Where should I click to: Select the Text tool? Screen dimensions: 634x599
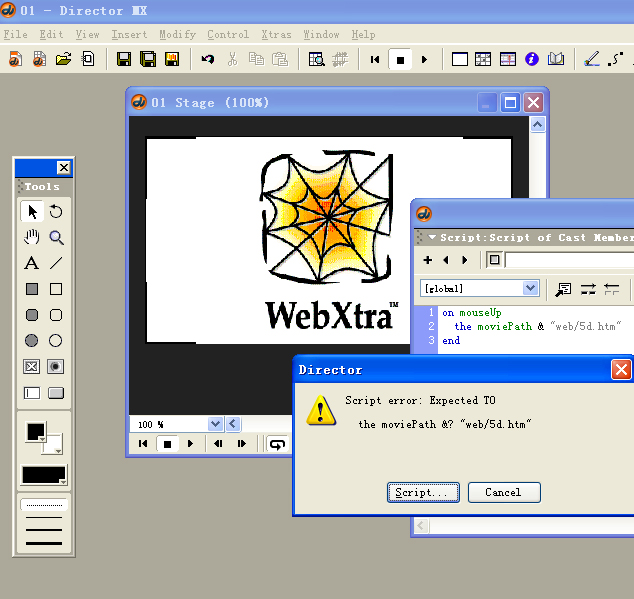(32, 263)
